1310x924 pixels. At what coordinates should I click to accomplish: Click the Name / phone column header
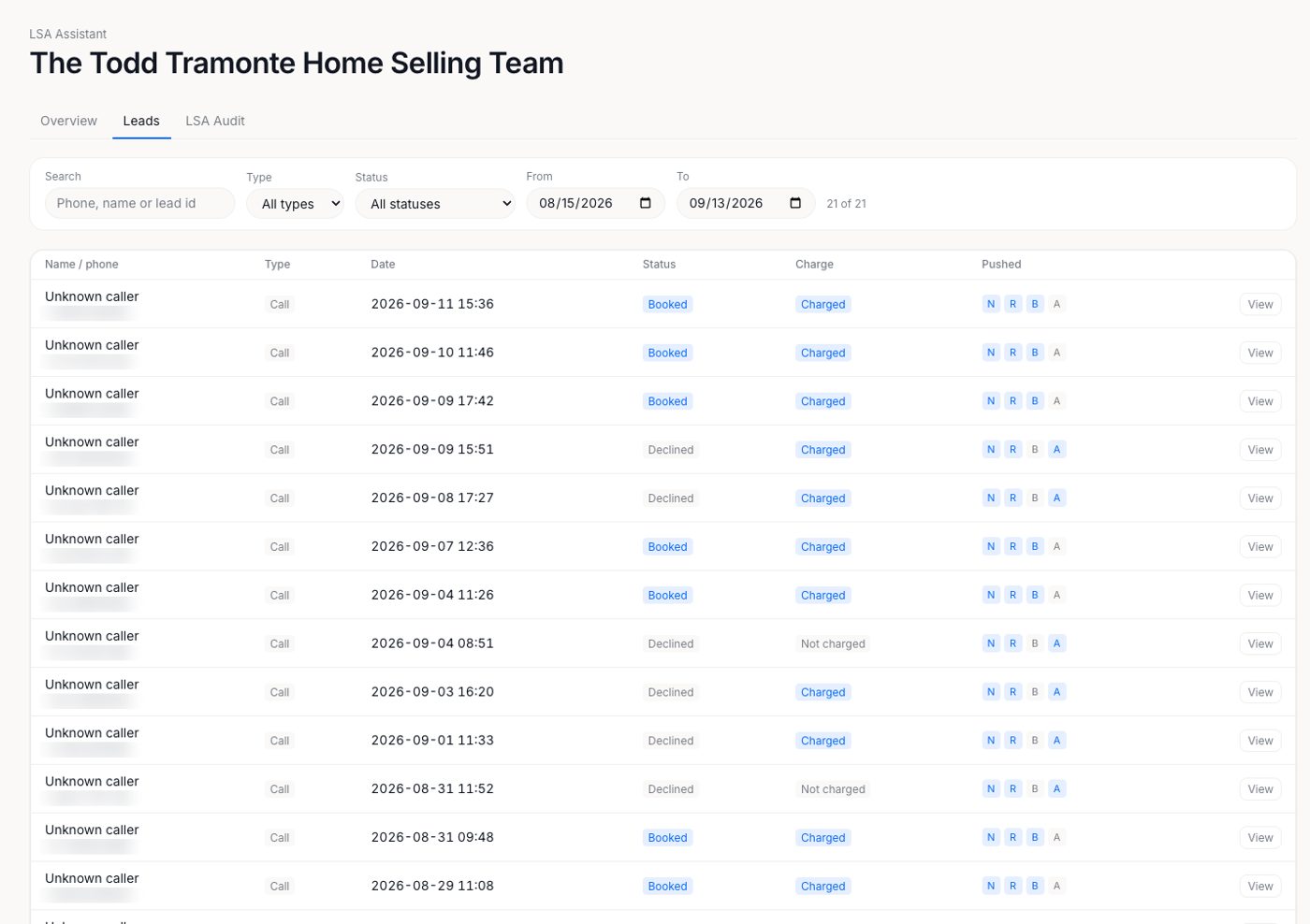[x=81, y=265]
